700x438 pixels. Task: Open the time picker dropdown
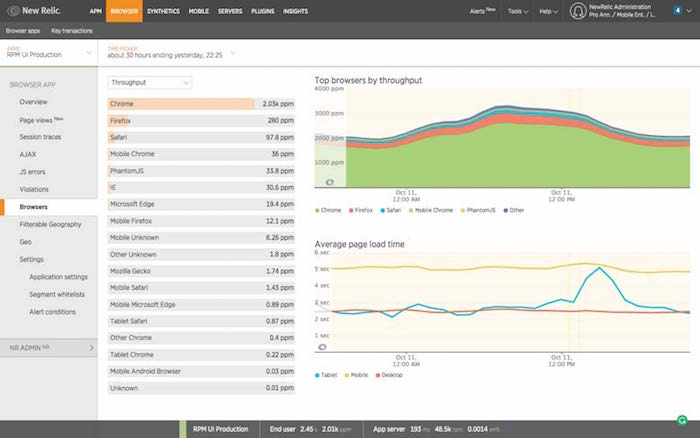point(172,53)
